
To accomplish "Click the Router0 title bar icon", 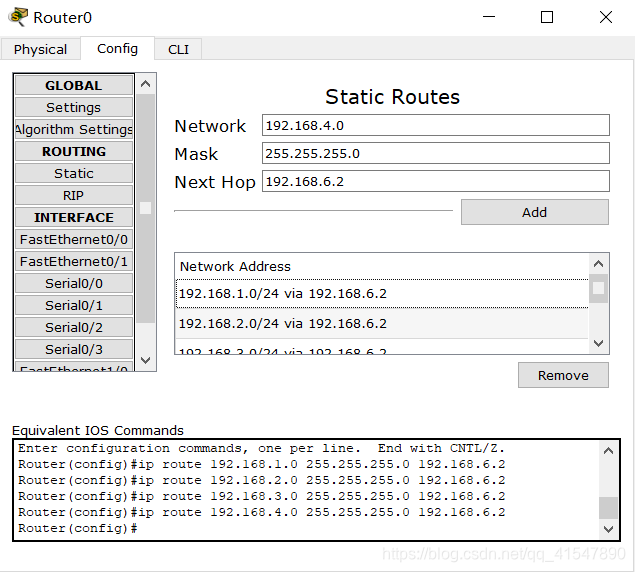I will coord(18,17).
